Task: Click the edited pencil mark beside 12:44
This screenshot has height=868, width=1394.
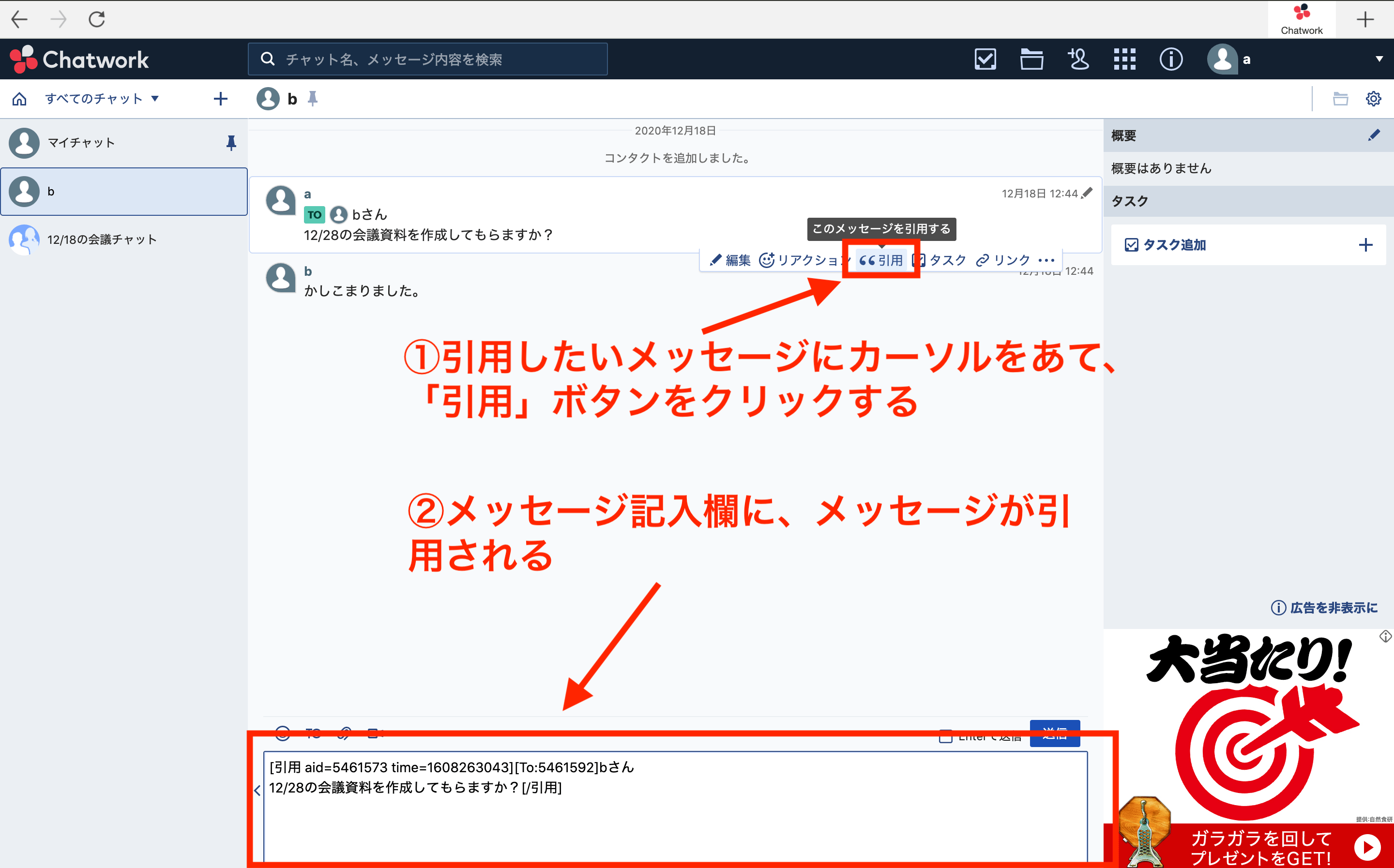Action: [1087, 194]
